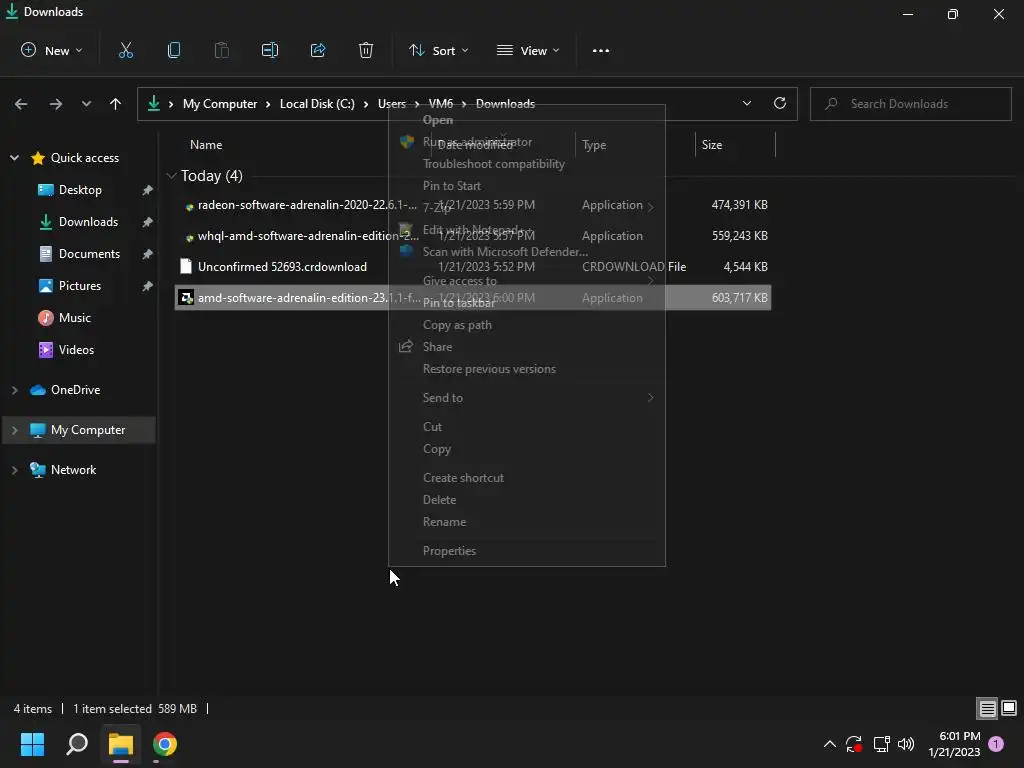Image resolution: width=1024 pixels, height=768 pixels.
Task: Choose Rename in context menu
Action: pyautogui.click(x=526, y=522)
